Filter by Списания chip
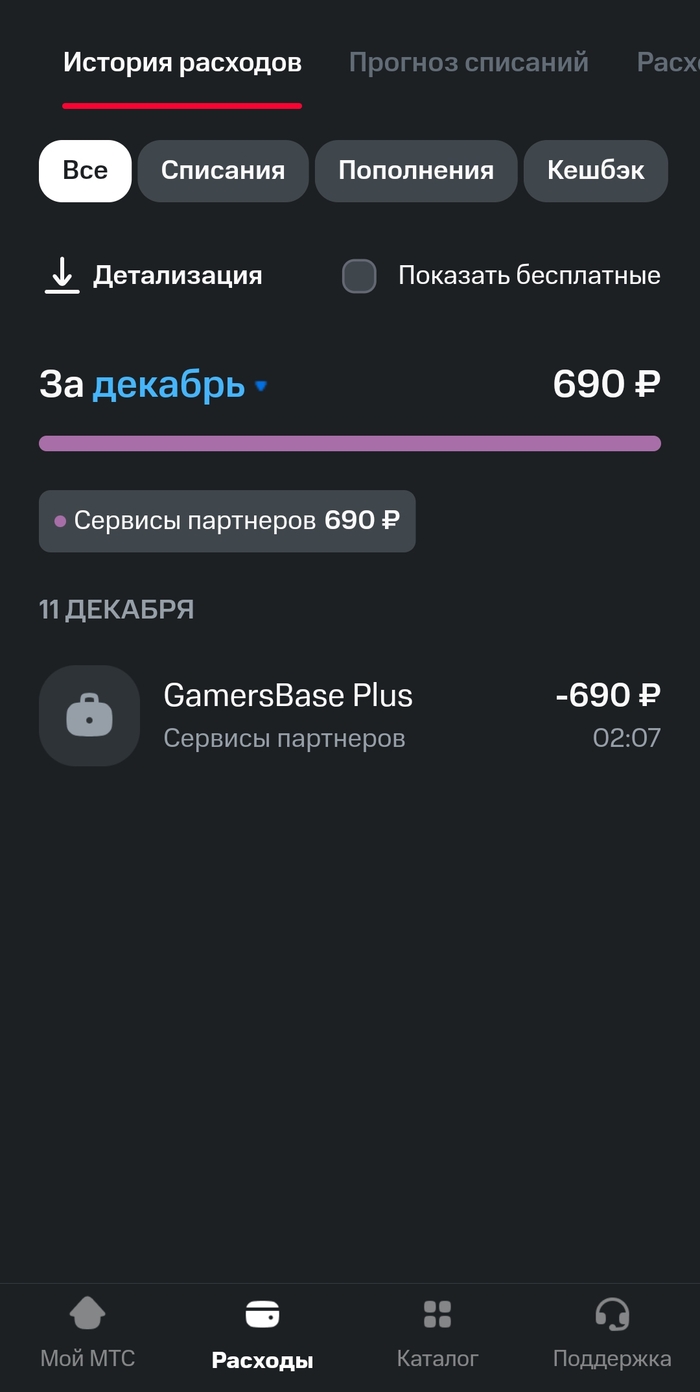This screenshot has height=1392, width=700. click(x=223, y=171)
